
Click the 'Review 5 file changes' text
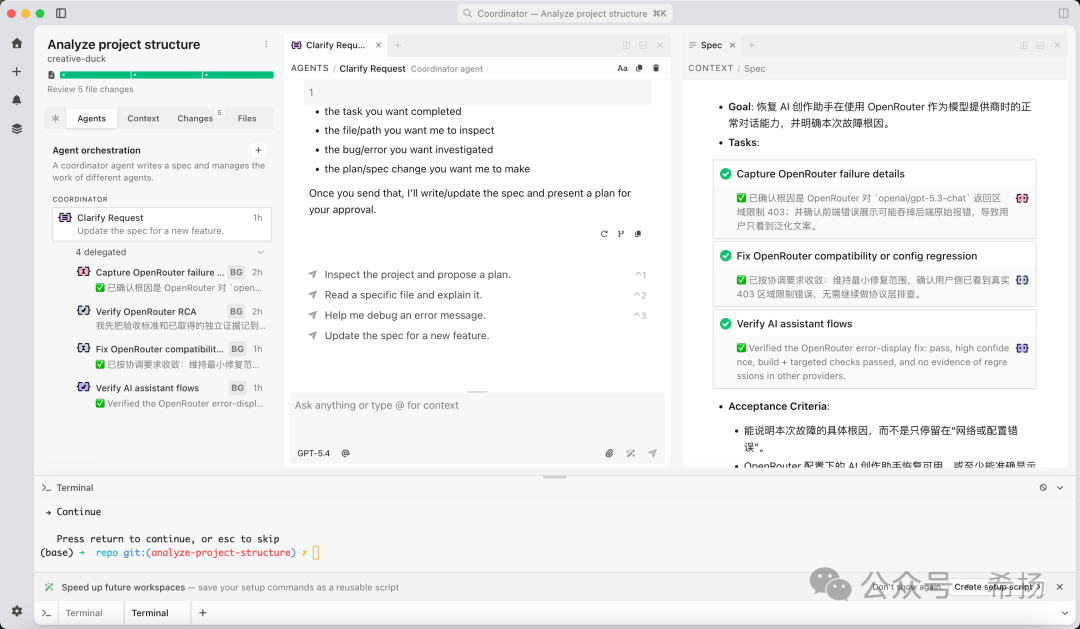(90, 90)
